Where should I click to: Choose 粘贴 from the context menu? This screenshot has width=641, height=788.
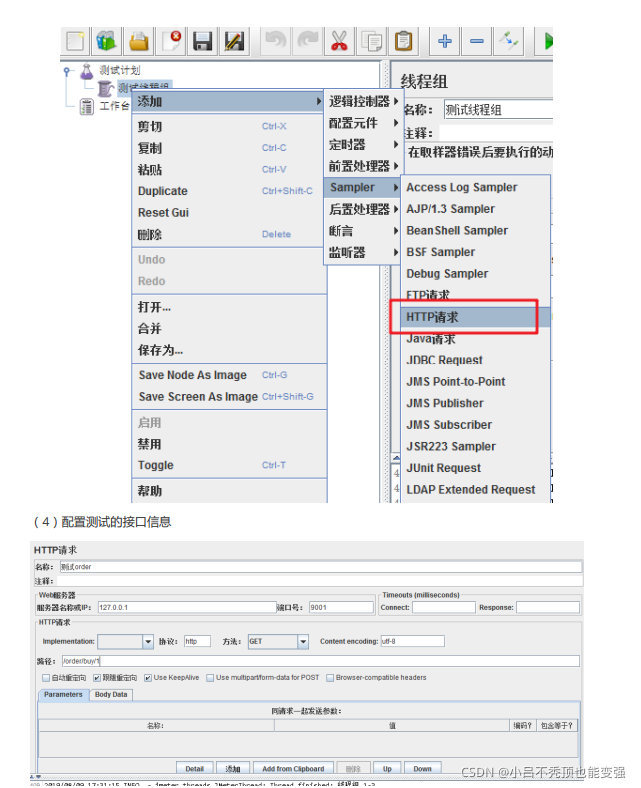tap(228, 170)
